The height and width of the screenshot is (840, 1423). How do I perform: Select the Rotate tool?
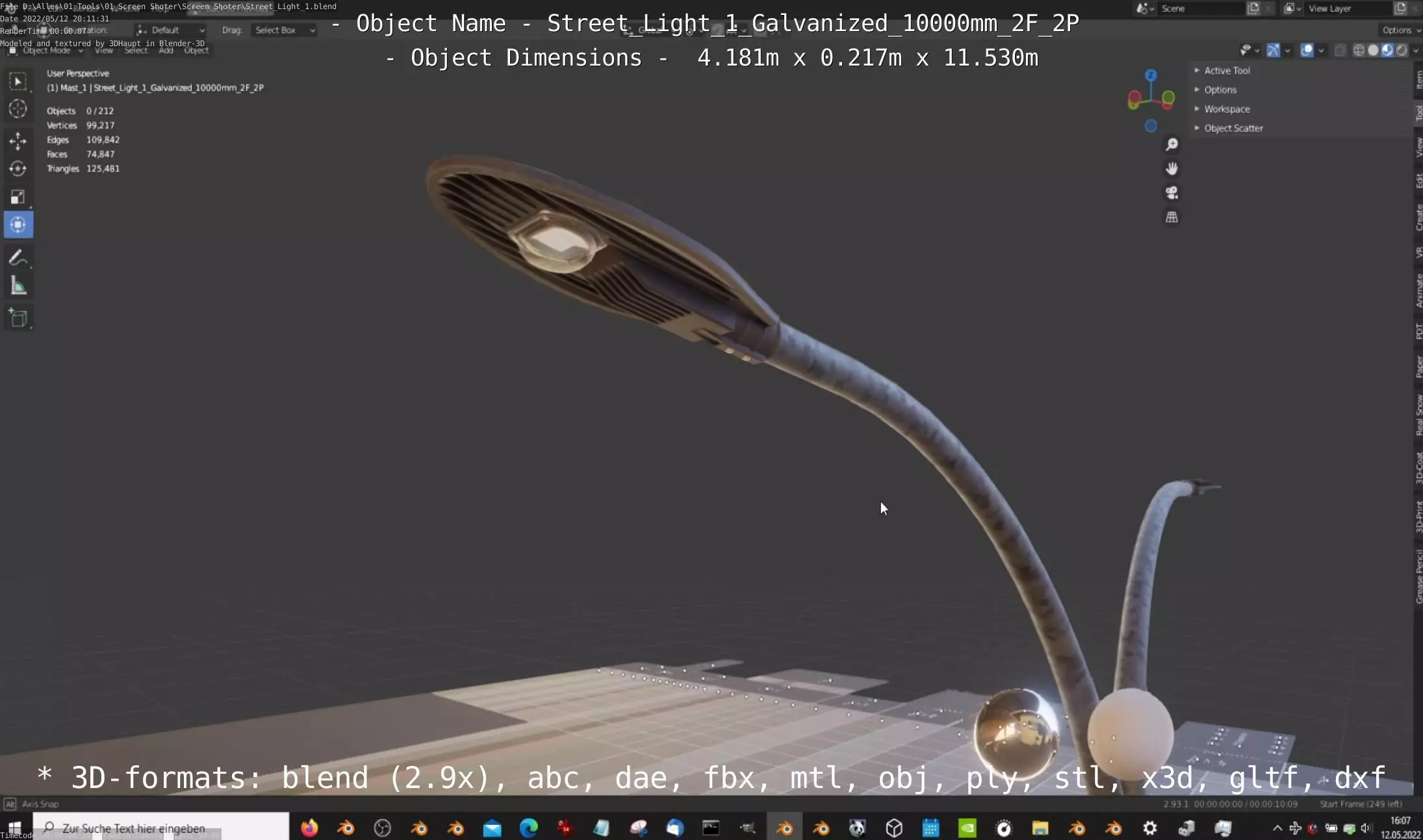pos(18,169)
